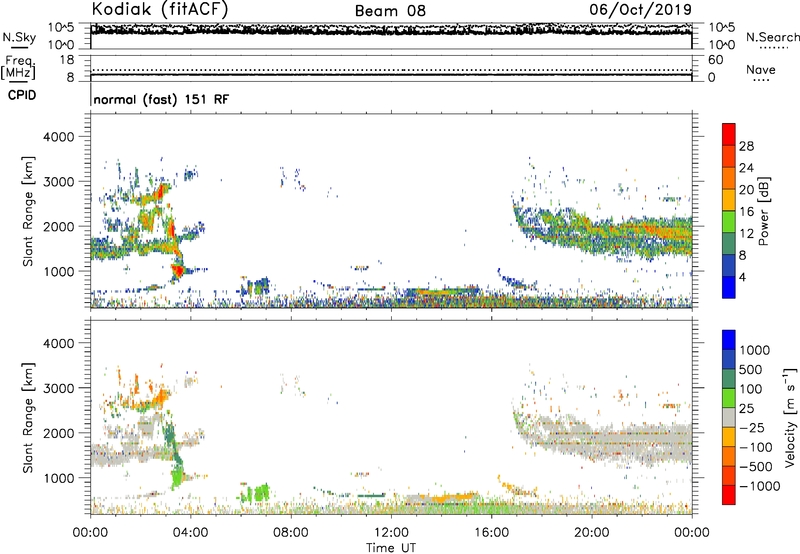Click the "Beam 08" heading

(x=390, y=11)
